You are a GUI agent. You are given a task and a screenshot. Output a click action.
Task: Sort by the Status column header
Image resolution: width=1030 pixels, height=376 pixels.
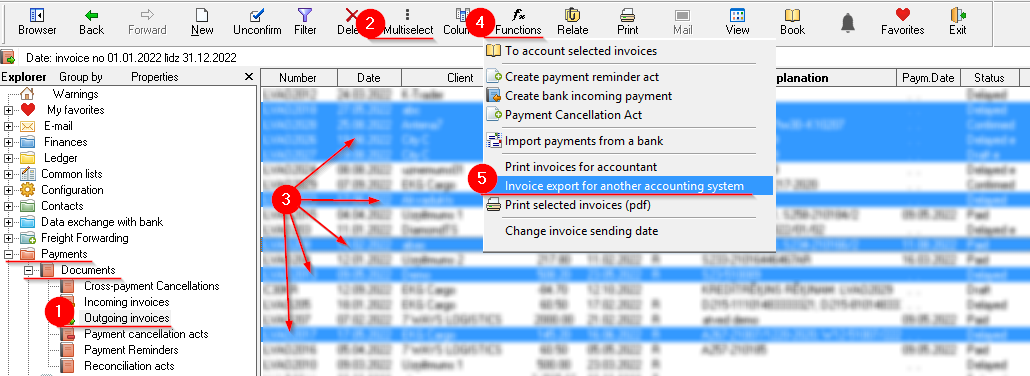coord(989,78)
